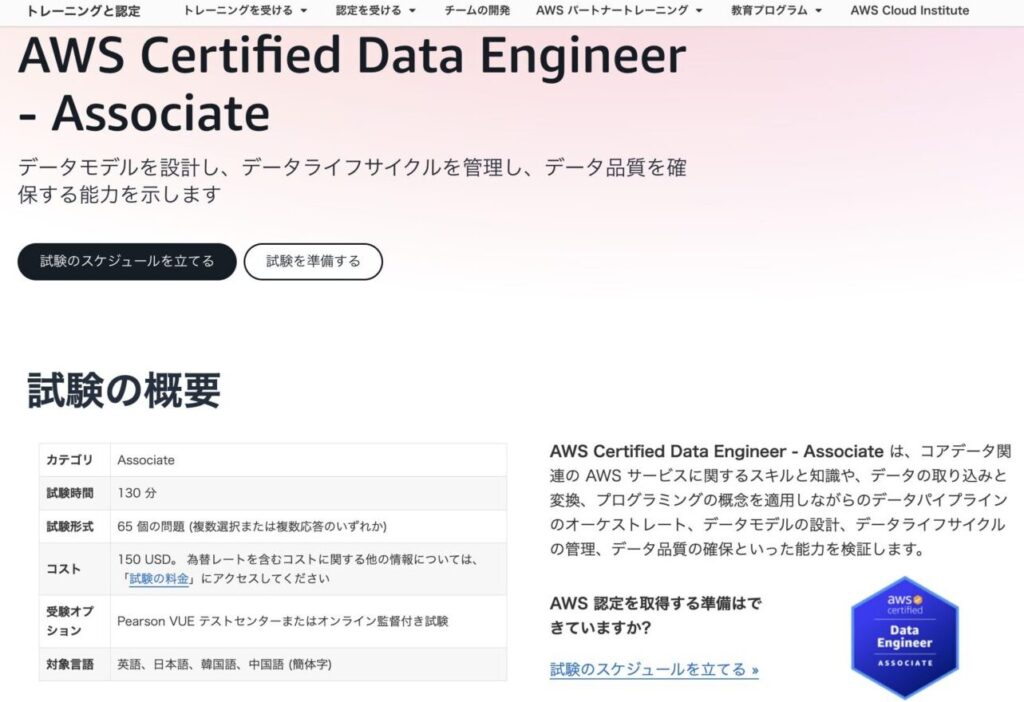
Task: Select the 受験オプション row label
Action: pyautogui.click(x=70, y=621)
